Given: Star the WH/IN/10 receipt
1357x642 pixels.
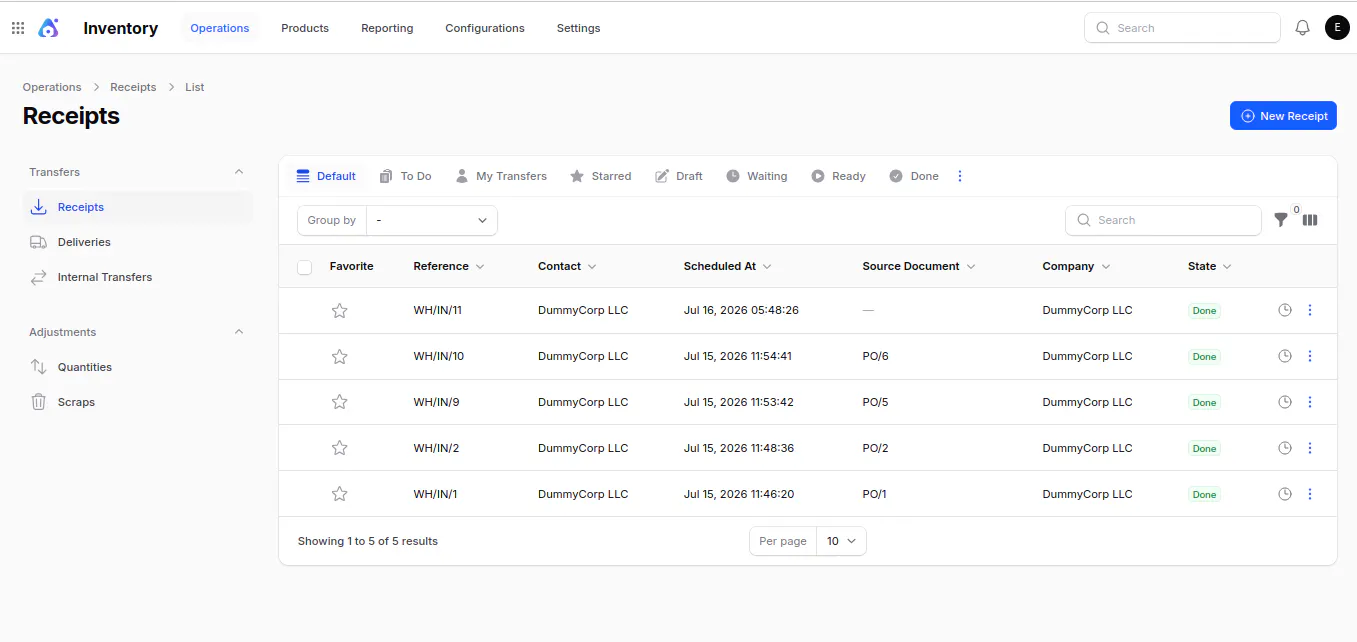Looking at the screenshot, I should [340, 357].
